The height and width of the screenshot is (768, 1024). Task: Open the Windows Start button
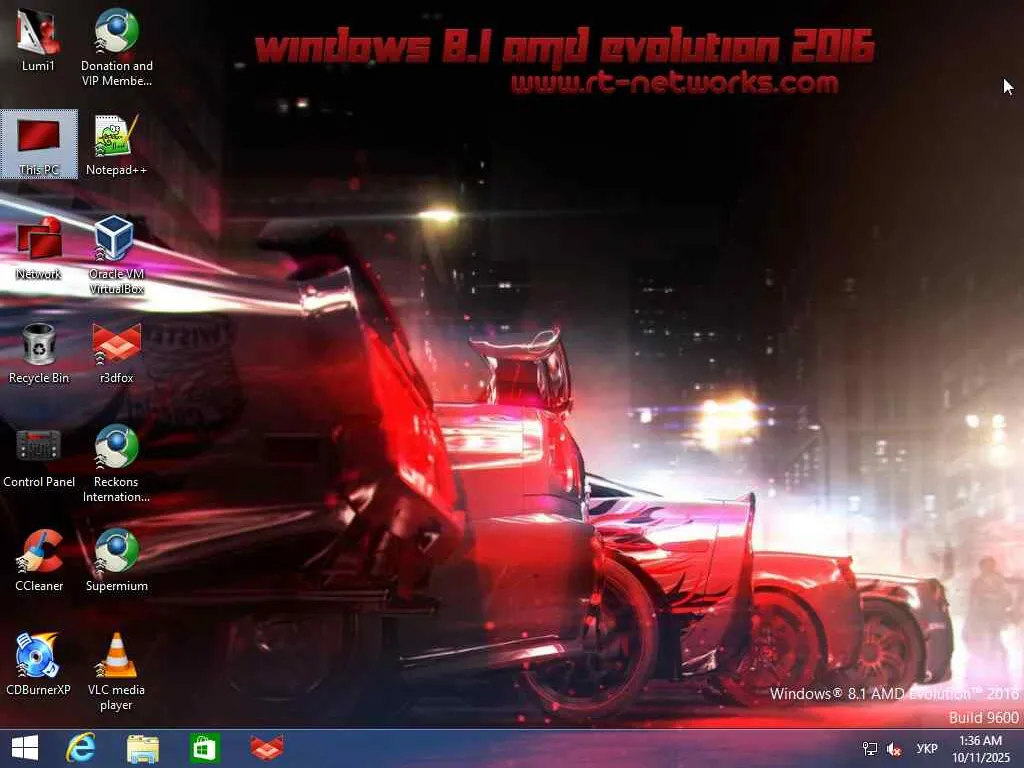point(25,748)
